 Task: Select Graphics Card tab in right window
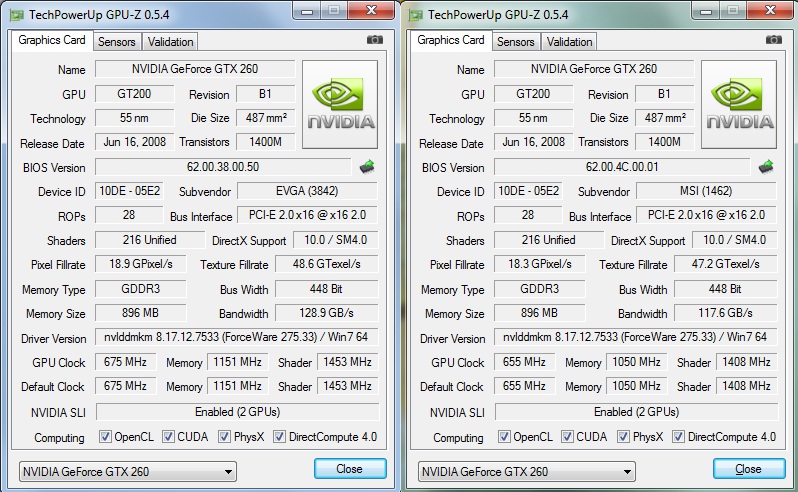[451, 40]
